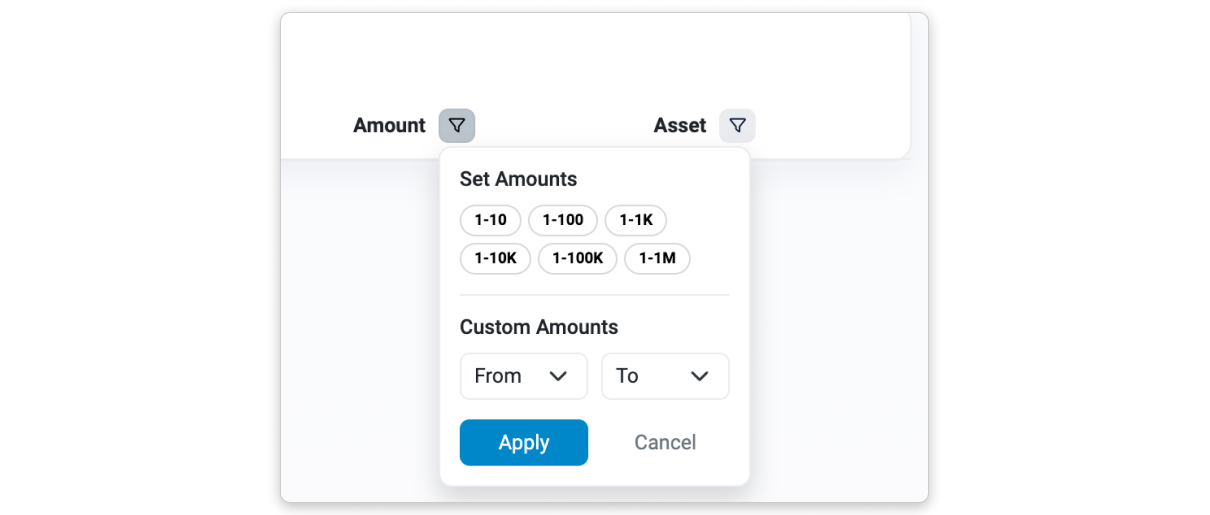Select the 1-10 amount preset
Viewport: 1210px width, 515px height.
(490, 220)
